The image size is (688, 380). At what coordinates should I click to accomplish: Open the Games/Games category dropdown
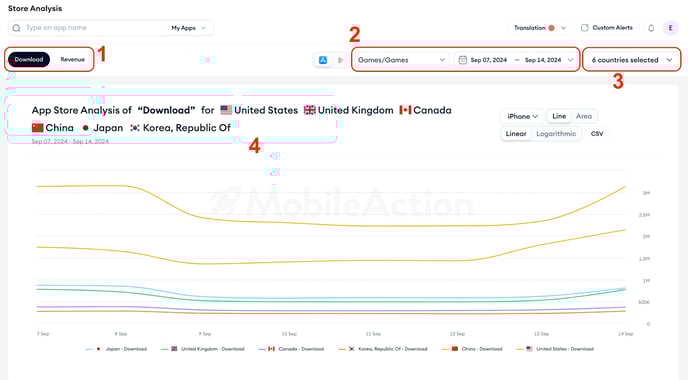[401, 60]
